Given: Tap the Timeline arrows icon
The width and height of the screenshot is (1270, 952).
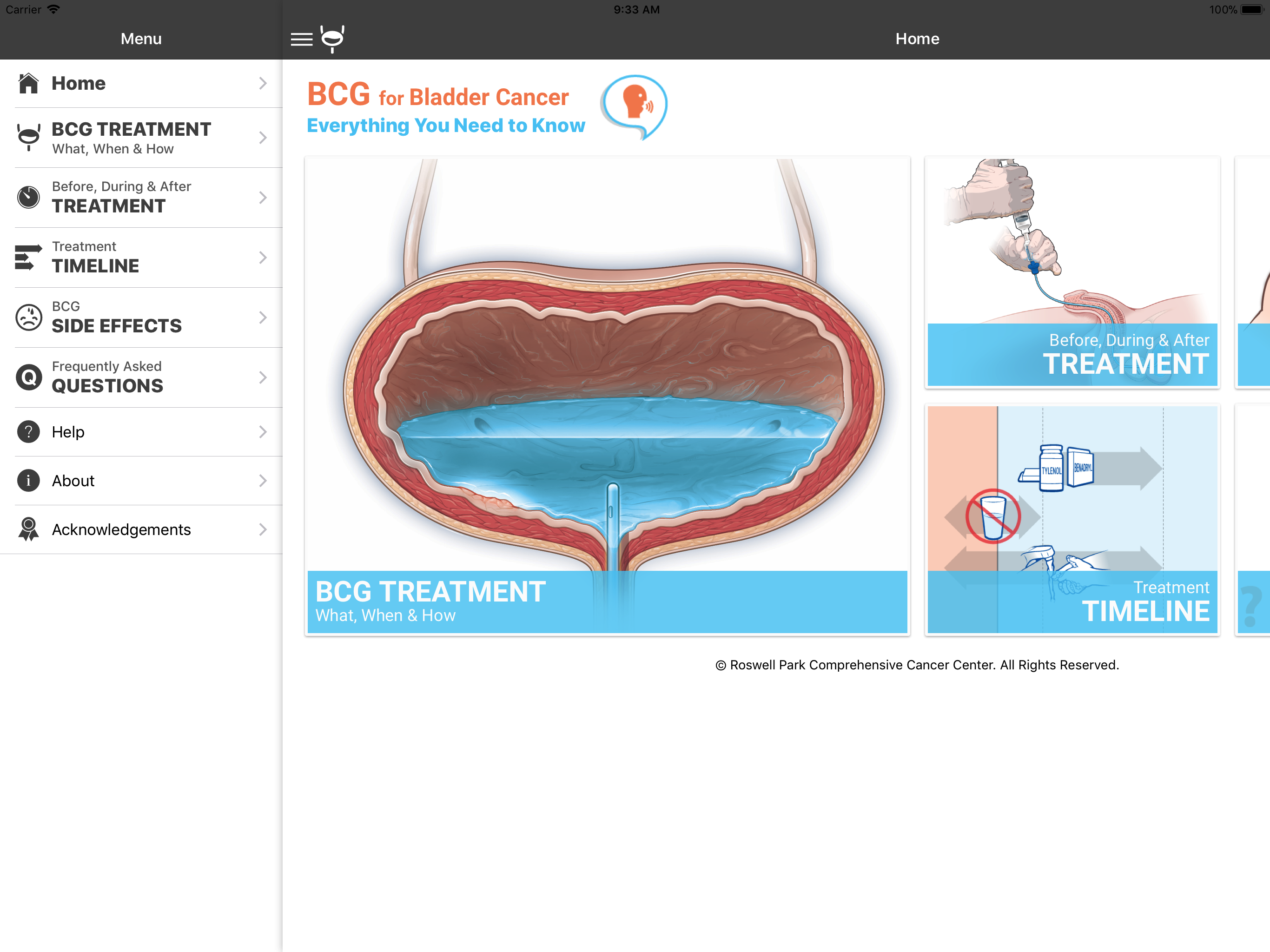Looking at the screenshot, I should tap(28, 257).
